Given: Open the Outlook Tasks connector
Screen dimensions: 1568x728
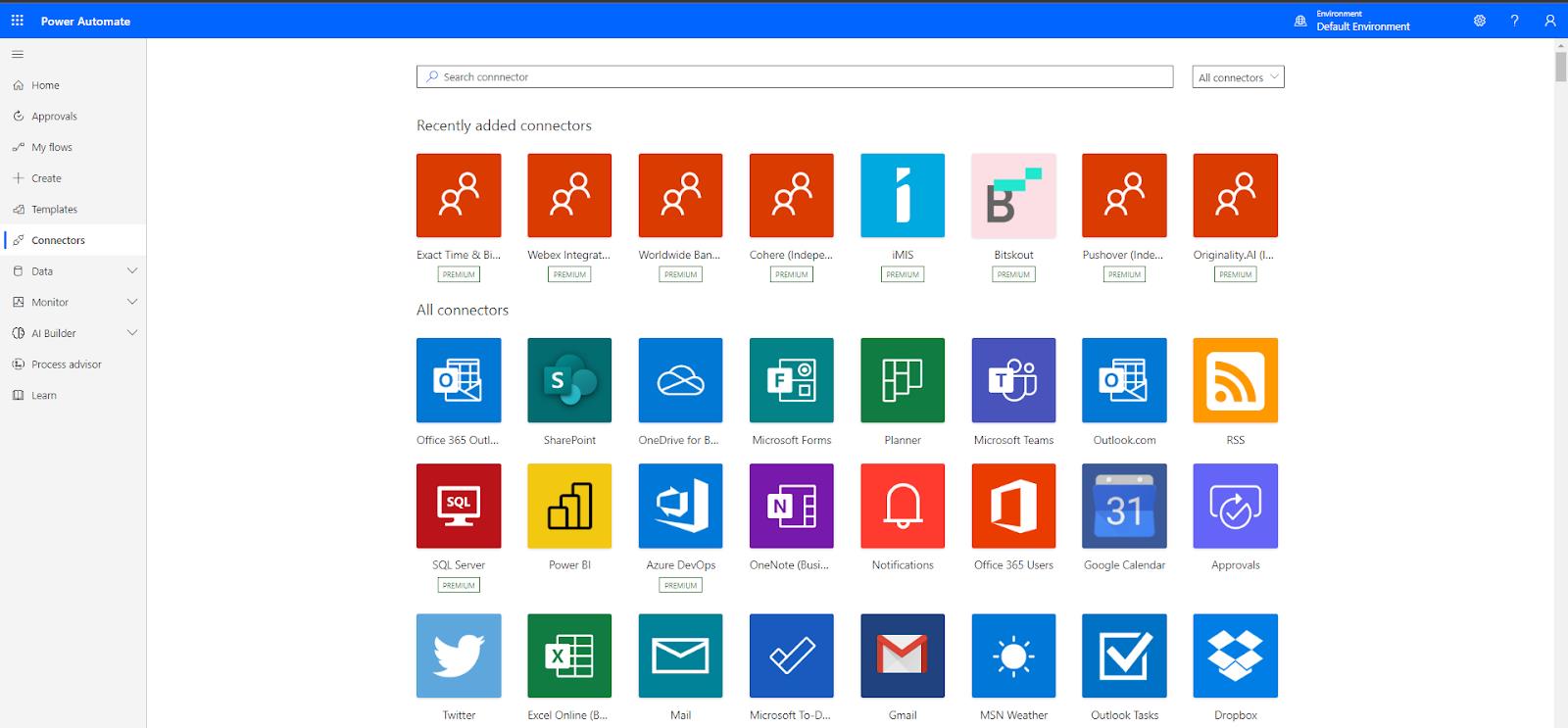Looking at the screenshot, I should pos(1124,655).
